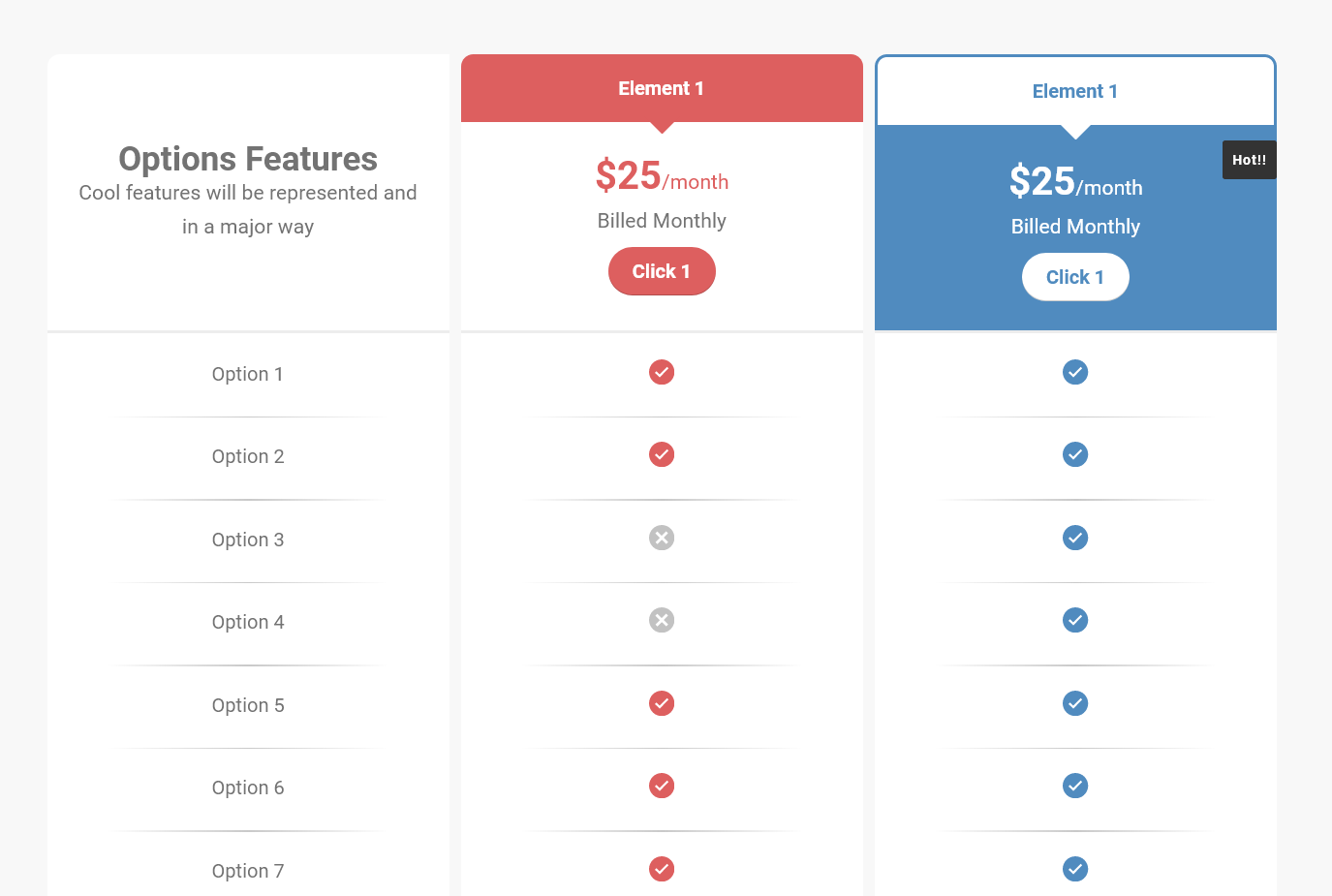Click the Options Features heading
Image resolution: width=1332 pixels, height=896 pixels.
(x=248, y=159)
